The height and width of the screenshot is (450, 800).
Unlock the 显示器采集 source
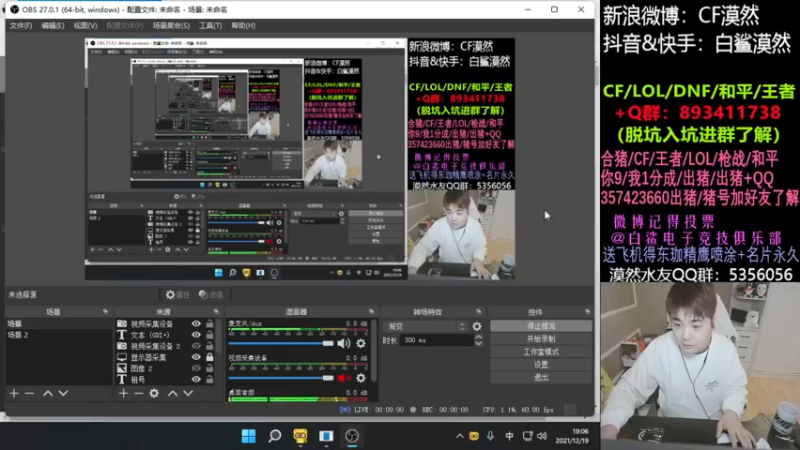point(210,357)
